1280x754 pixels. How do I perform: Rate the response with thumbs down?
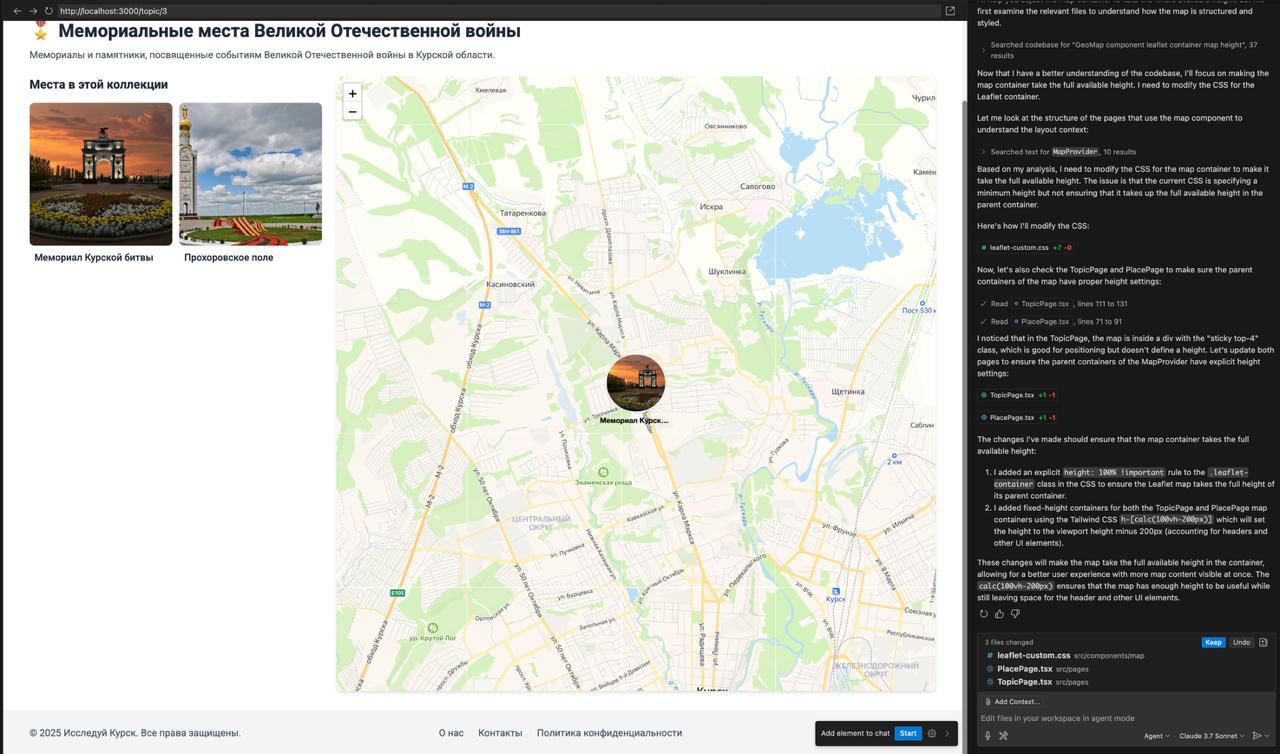click(1014, 613)
